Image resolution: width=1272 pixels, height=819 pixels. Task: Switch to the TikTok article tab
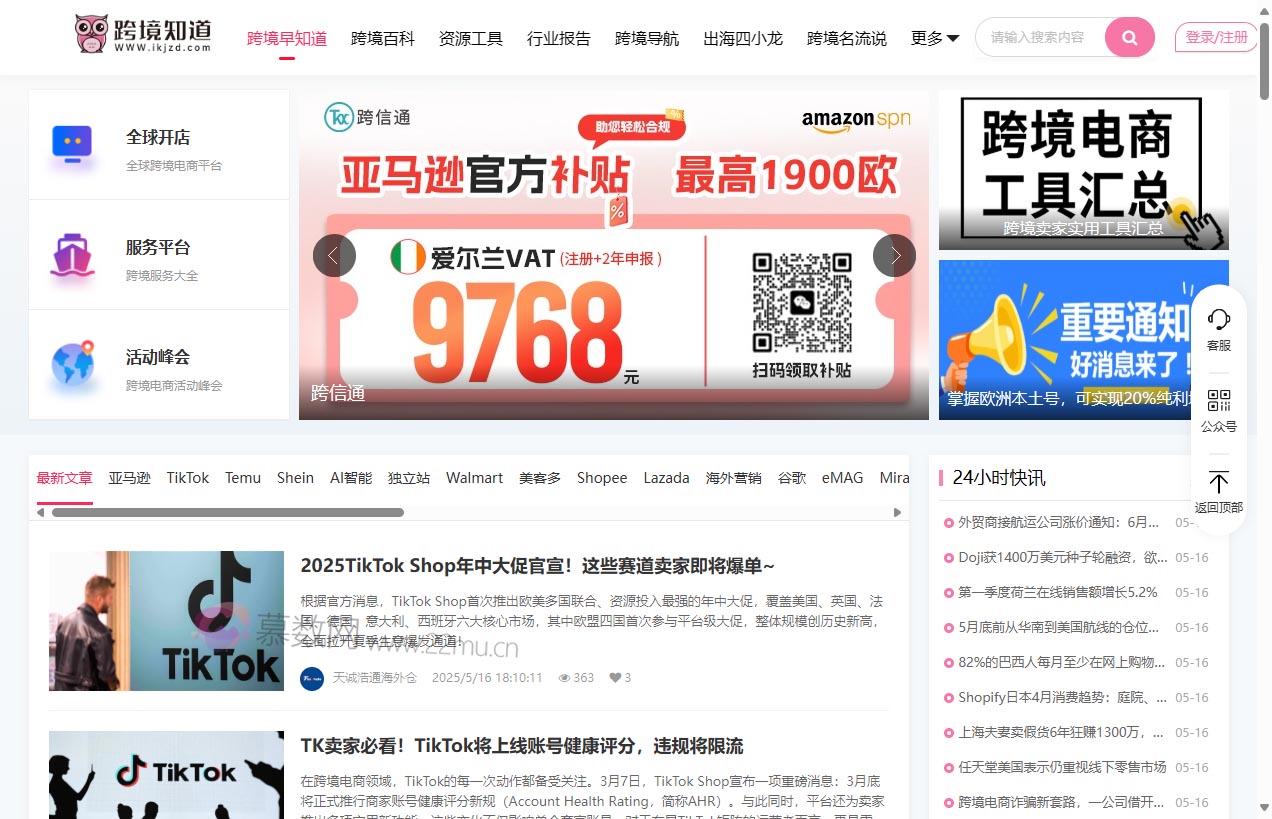pos(188,478)
